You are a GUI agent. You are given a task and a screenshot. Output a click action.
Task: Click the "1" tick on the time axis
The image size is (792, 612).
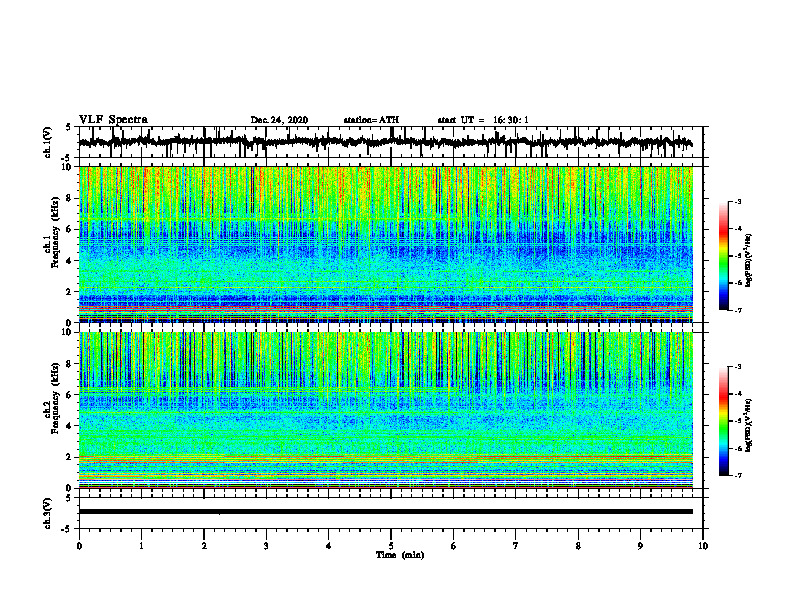coord(141,546)
